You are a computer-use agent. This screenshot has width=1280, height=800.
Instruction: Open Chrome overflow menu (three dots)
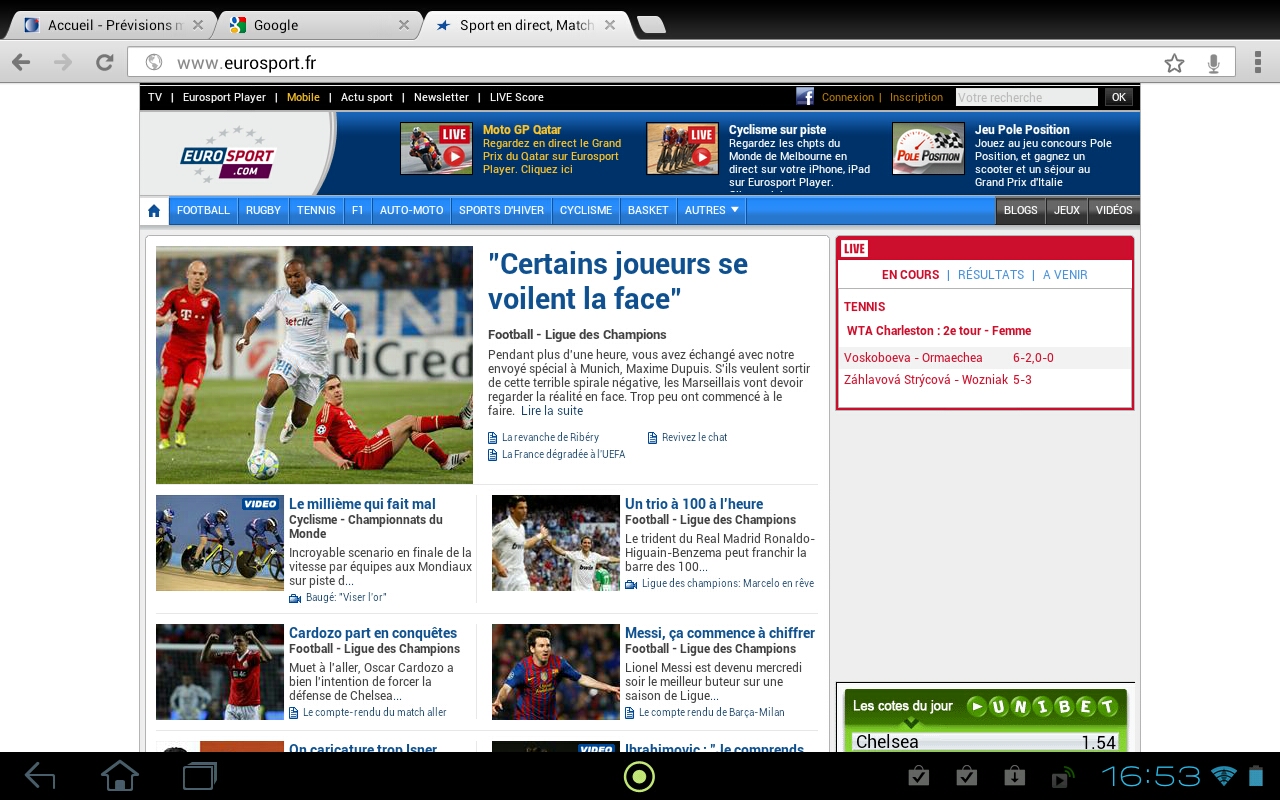(x=1257, y=63)
